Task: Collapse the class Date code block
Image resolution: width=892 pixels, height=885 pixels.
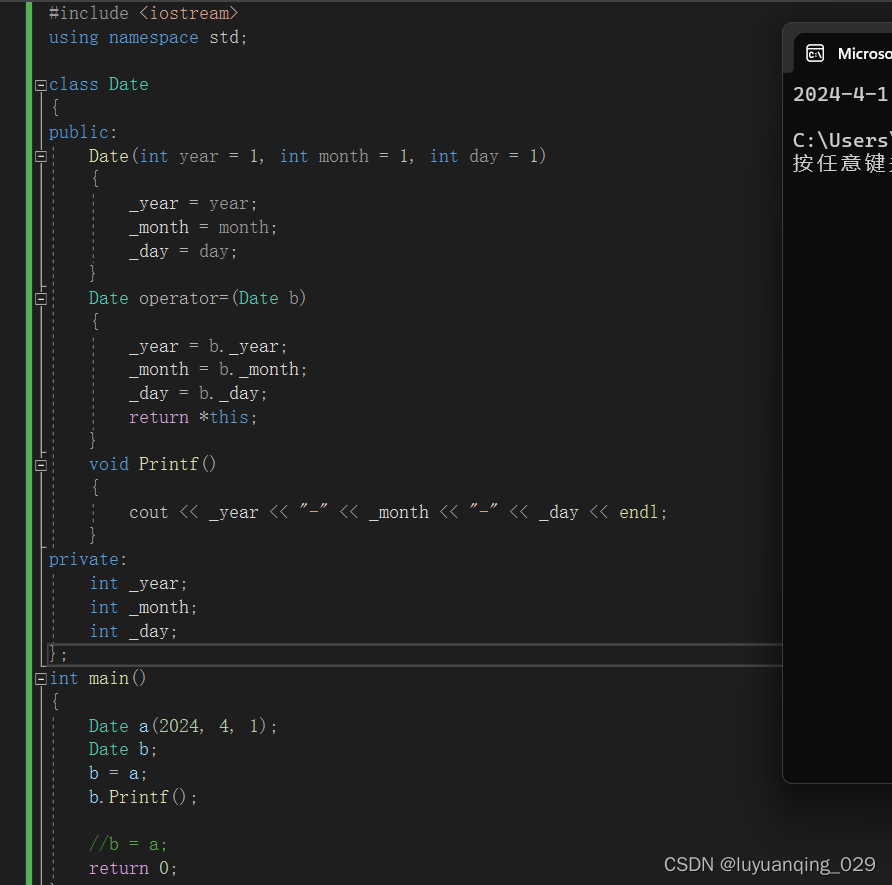Action: [40, 84]
